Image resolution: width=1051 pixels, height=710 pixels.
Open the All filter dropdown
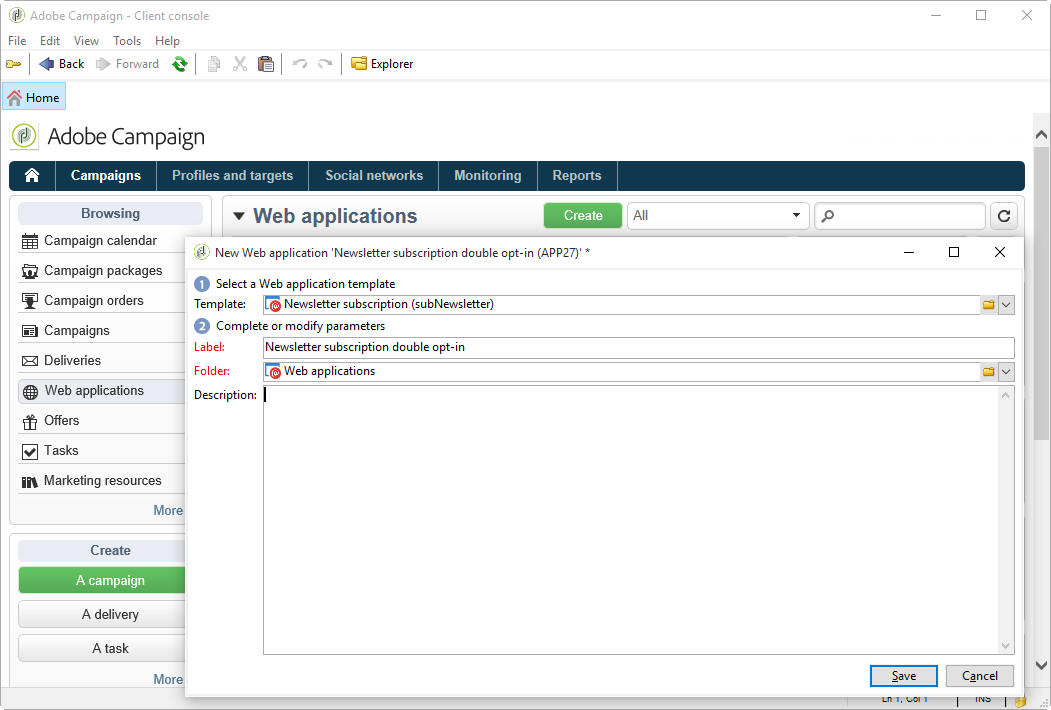pyautogui.click(x=718, y=216)
